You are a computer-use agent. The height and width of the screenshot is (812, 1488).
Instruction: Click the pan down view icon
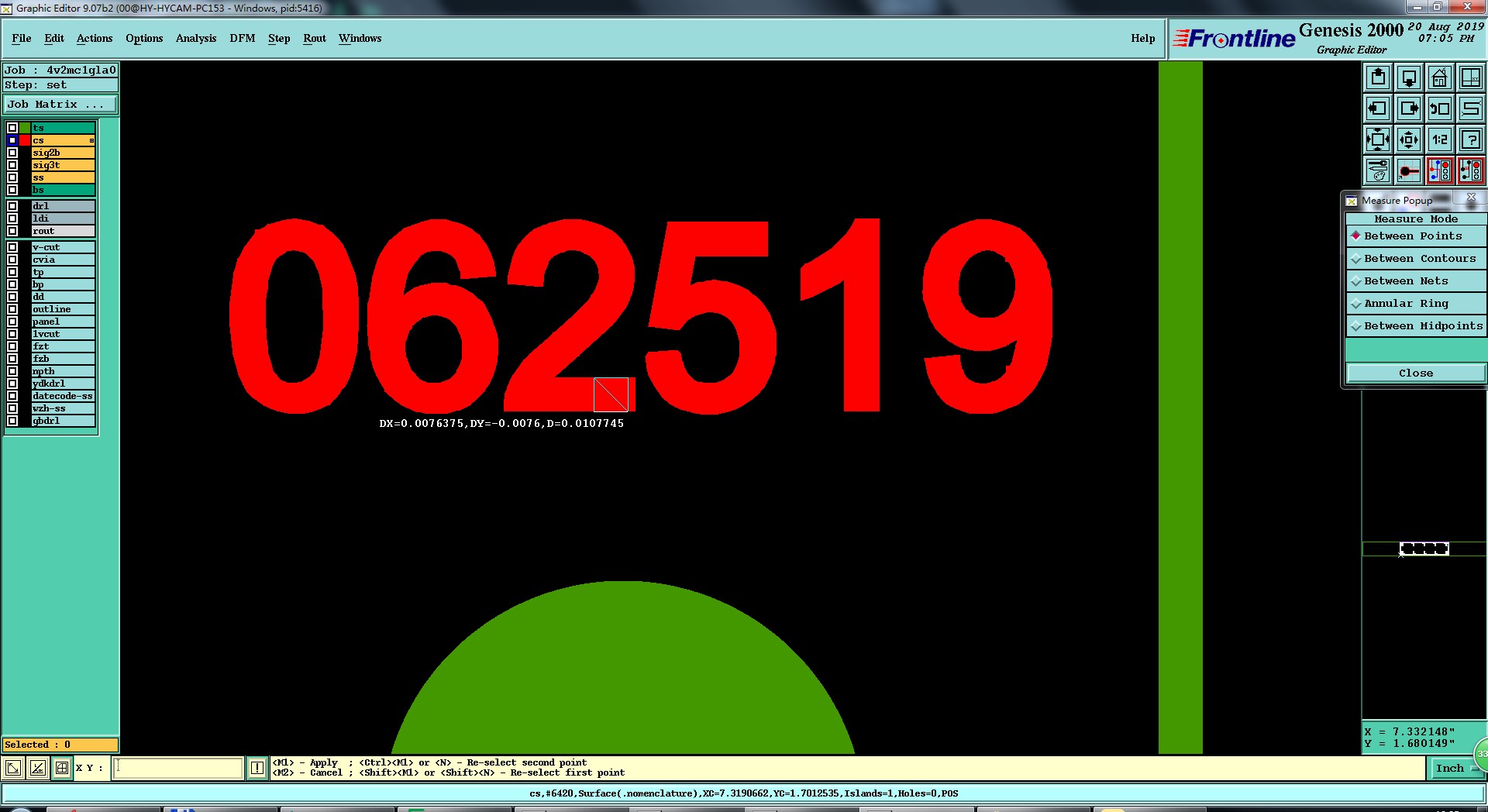click(1409, 77)
